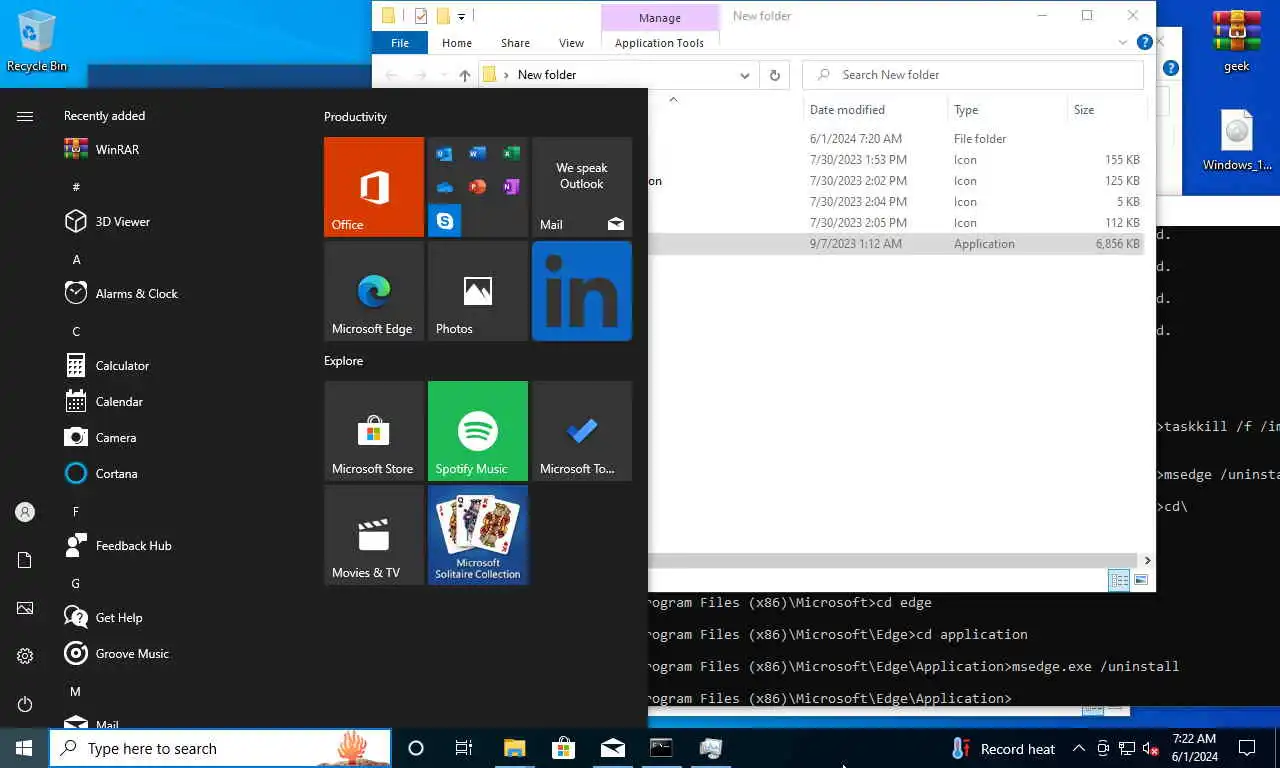Select the Windows_1 disc image desktop icon
Screen dimensions: 1280x768
pyautogui.click(x=1237, y=141)
